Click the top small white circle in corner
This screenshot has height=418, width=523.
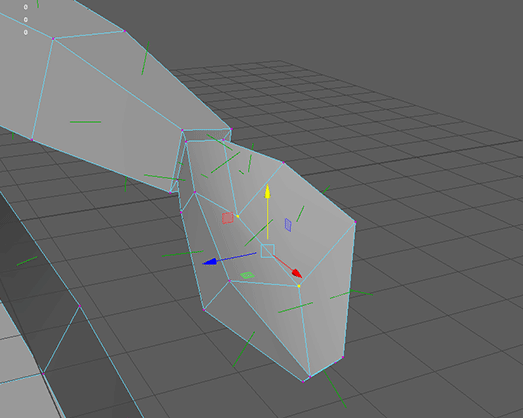click(26, 7)
